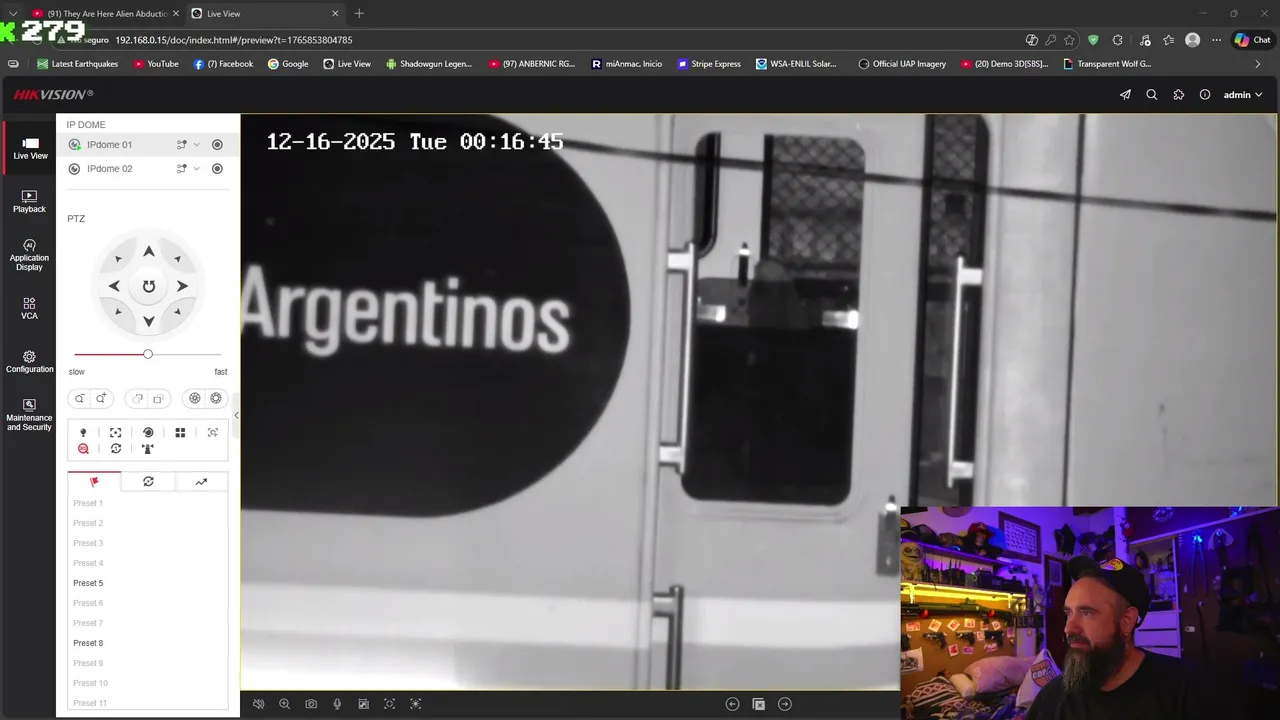The width and height of the screenshot is (1280, 720).
Task: Open Latest Earthquakes bookmark
Action: (x=77, y=64)
